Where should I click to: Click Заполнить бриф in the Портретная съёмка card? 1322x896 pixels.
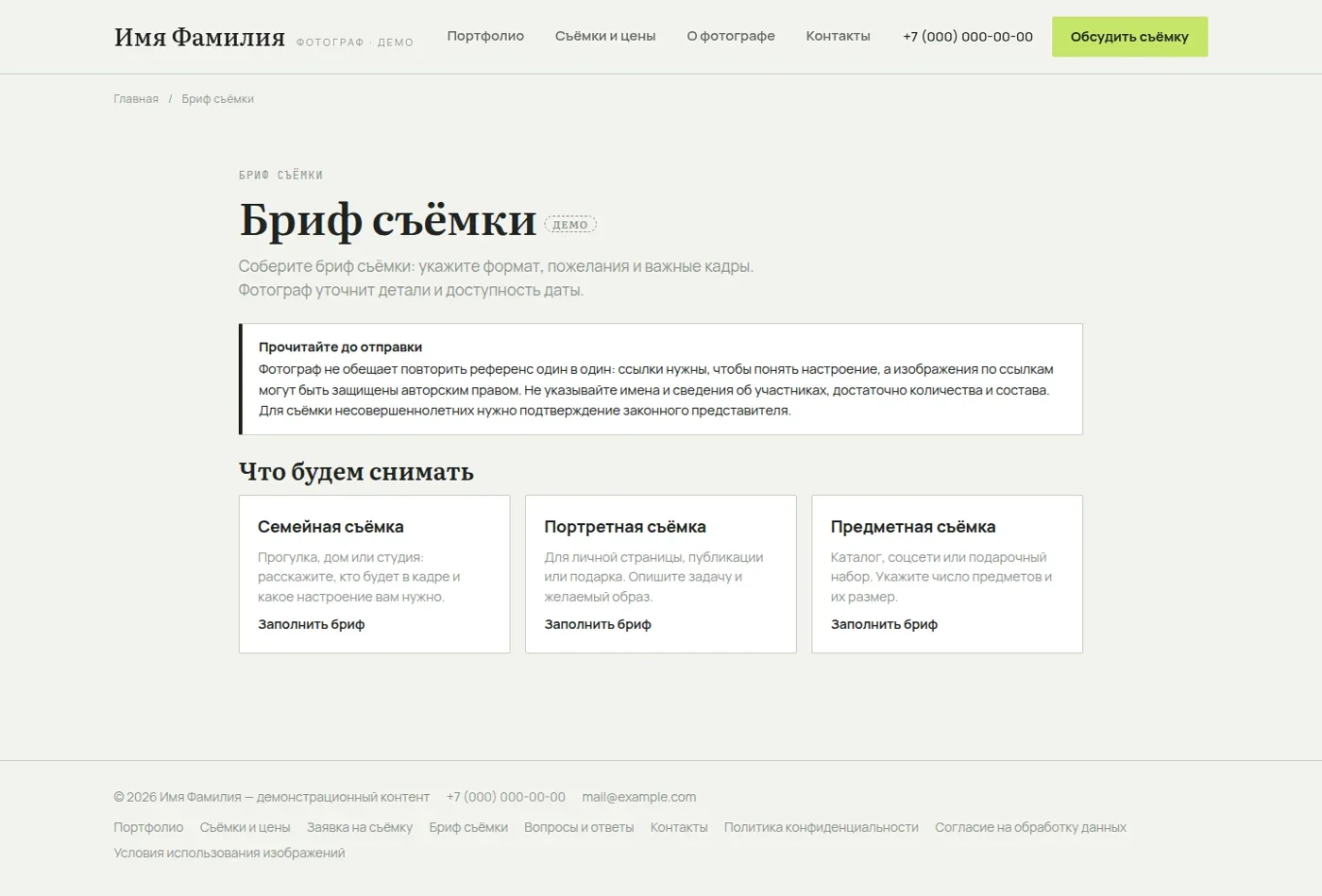[598, 624]
